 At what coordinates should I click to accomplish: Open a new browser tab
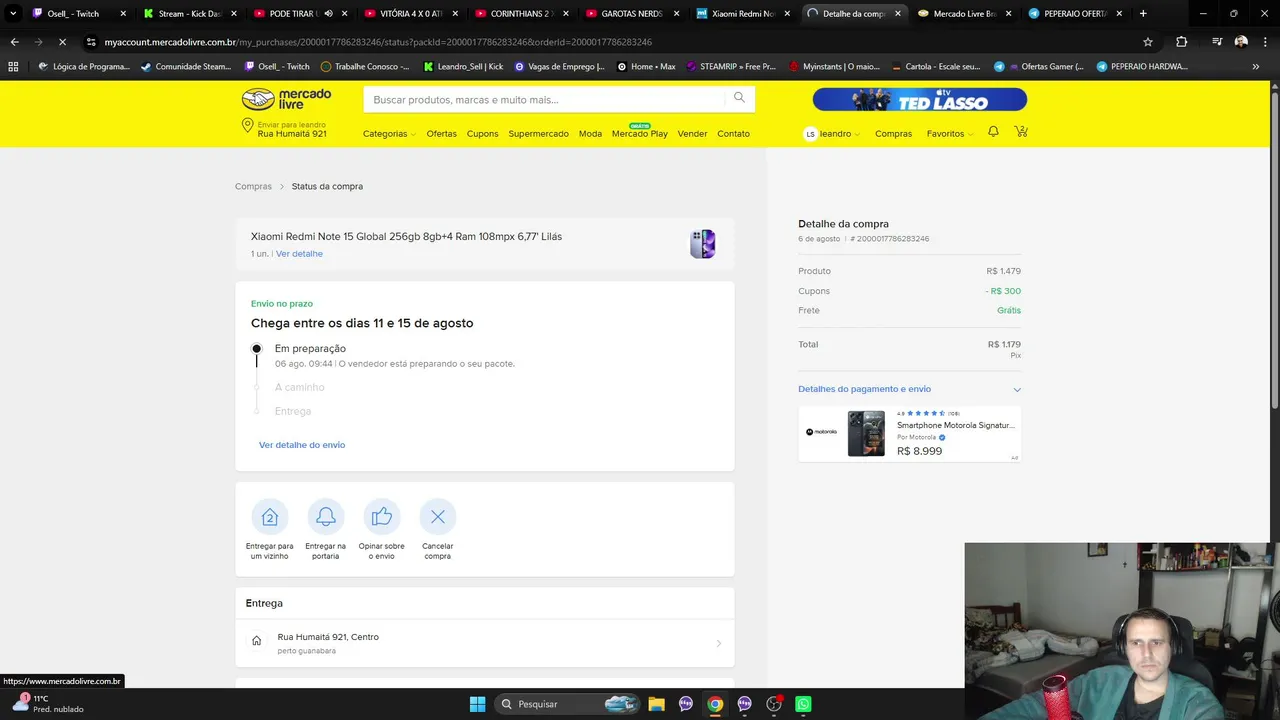(1143, 14)
